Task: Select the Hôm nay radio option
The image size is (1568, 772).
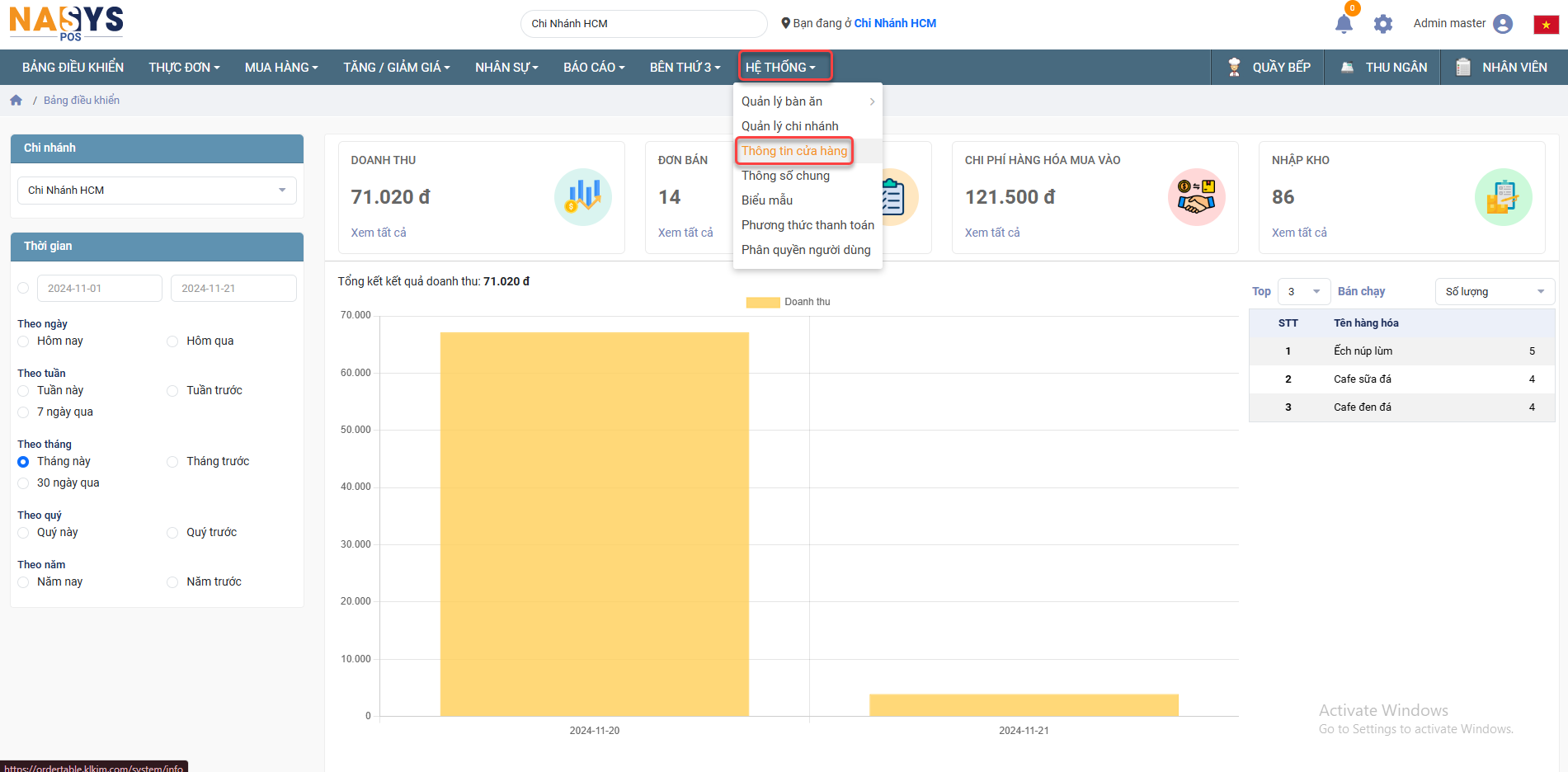Action: point(23,341)
